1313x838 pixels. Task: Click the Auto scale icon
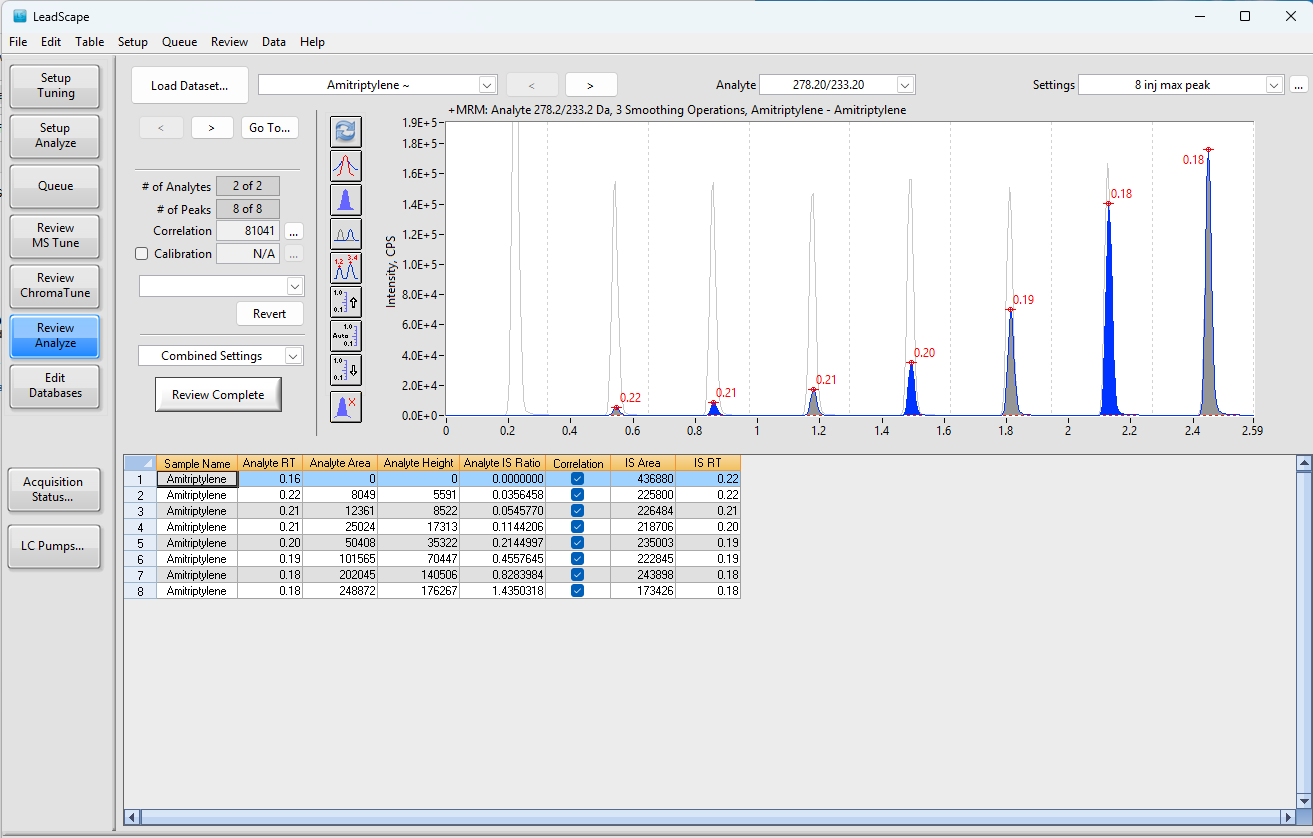[345, 336]
